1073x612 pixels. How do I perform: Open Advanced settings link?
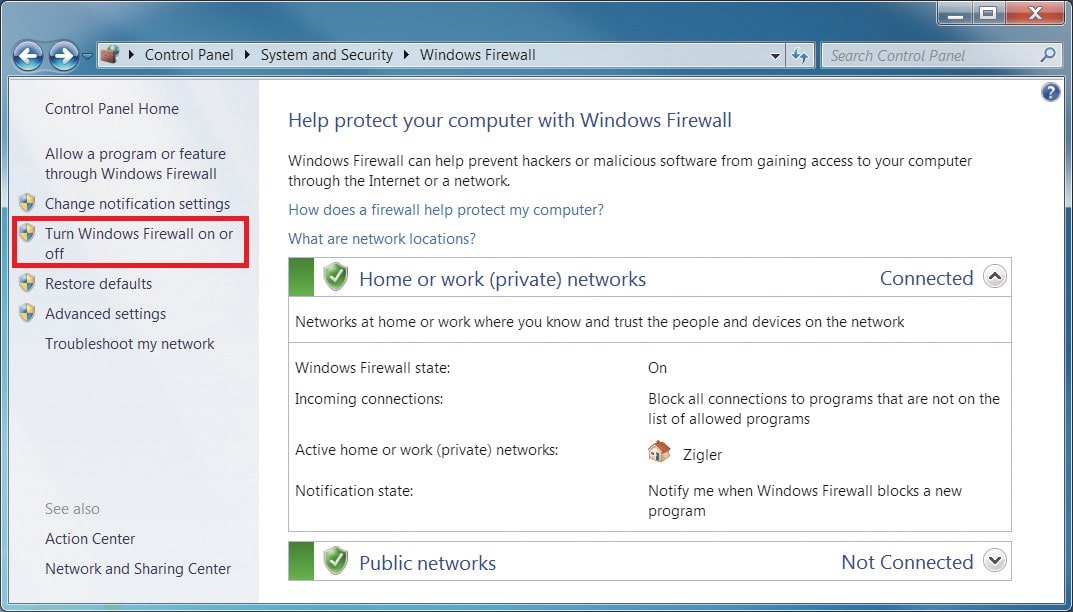[x=105, y=314]
